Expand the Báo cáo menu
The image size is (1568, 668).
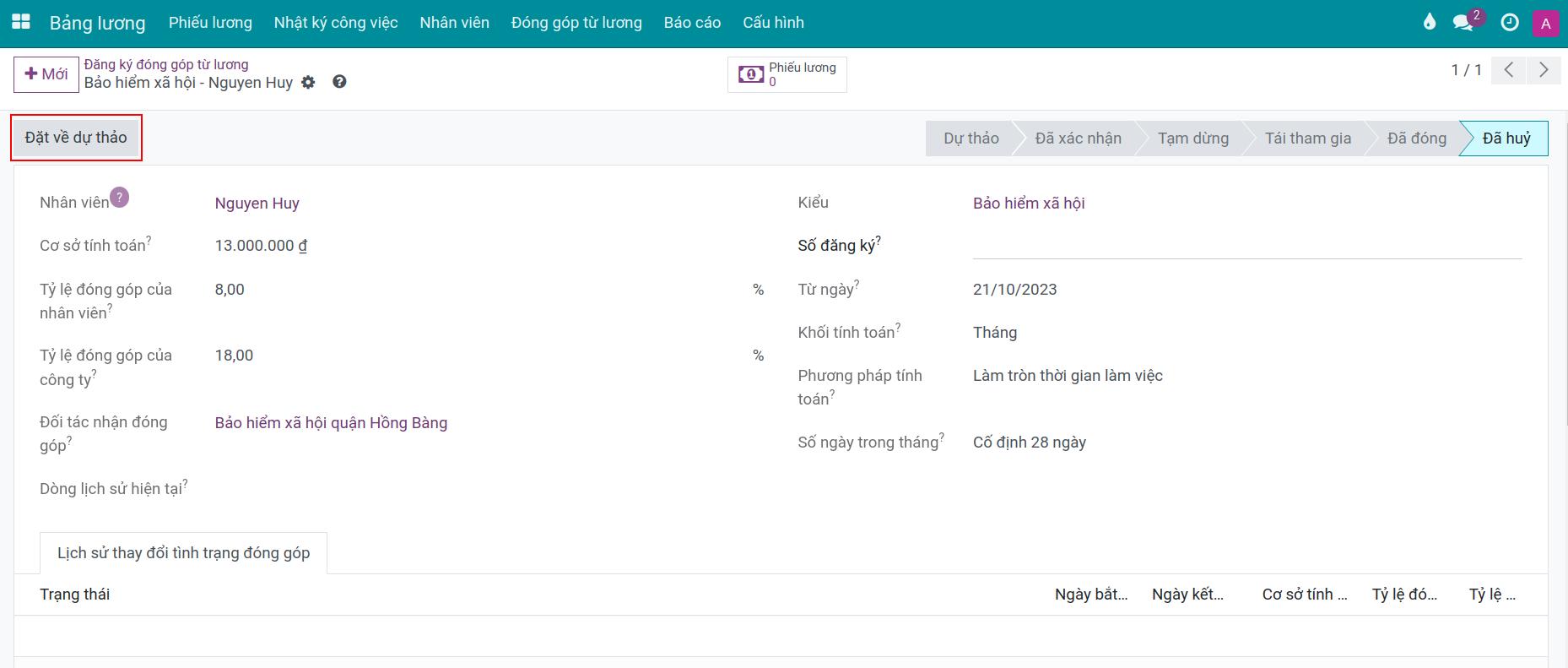tap(692, 23)
